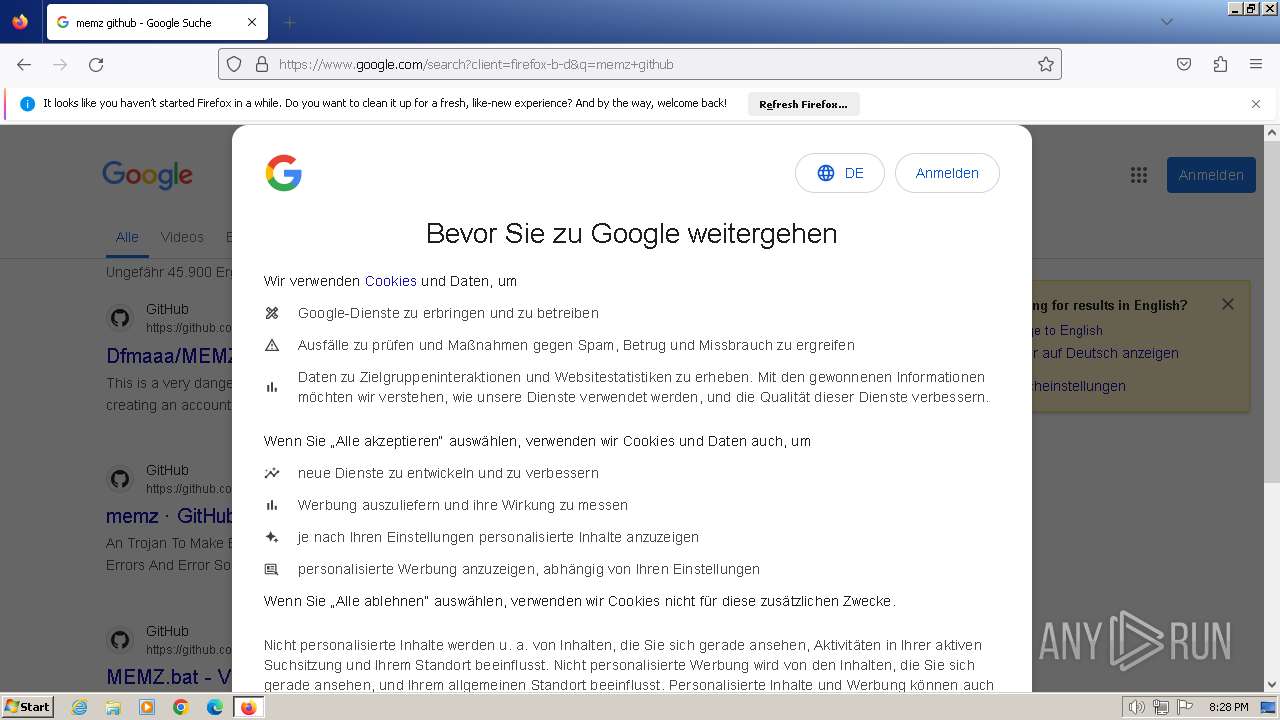Click the Firefox taskbar button

click(x=248, y=707)
